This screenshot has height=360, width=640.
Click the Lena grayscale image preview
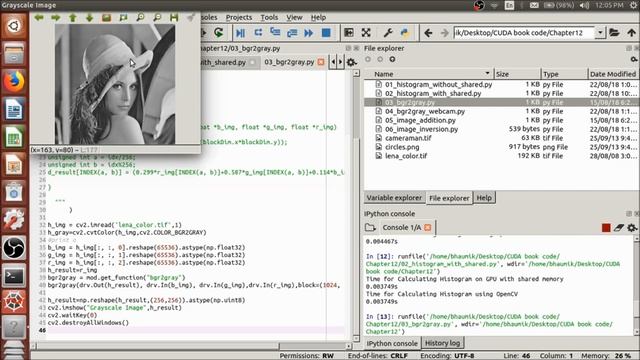115,84
